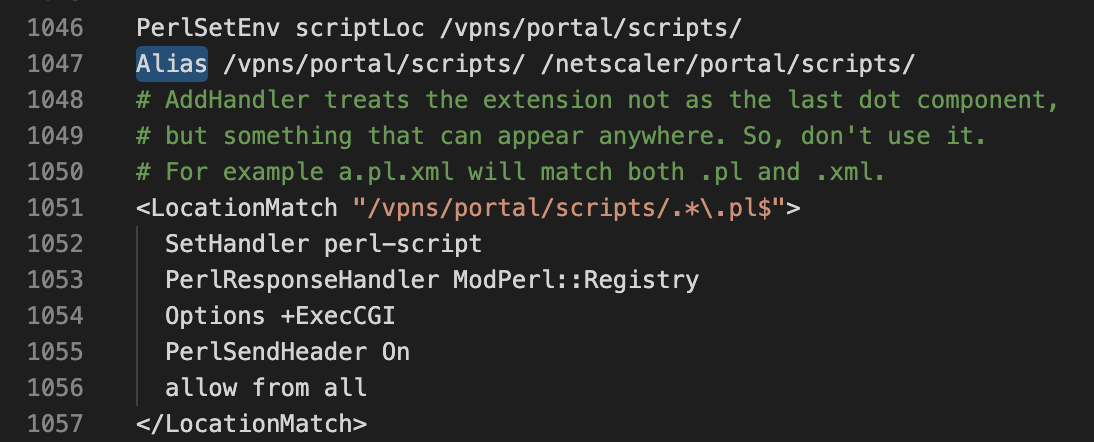Click line number 1046 in the gutter
The image size is (1094, 442).
55,28
